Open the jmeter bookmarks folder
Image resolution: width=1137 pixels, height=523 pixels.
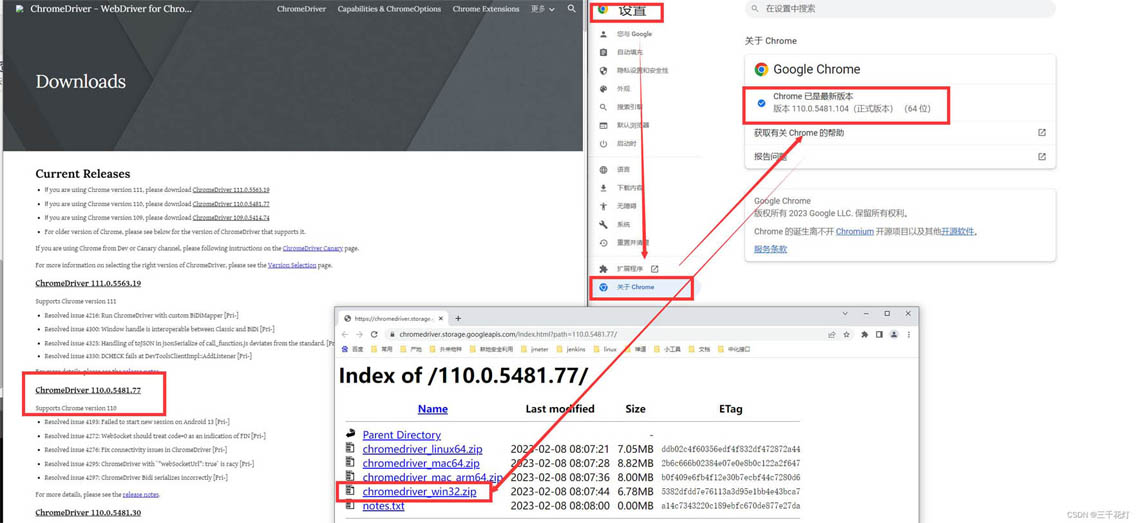tap(539, 350)
